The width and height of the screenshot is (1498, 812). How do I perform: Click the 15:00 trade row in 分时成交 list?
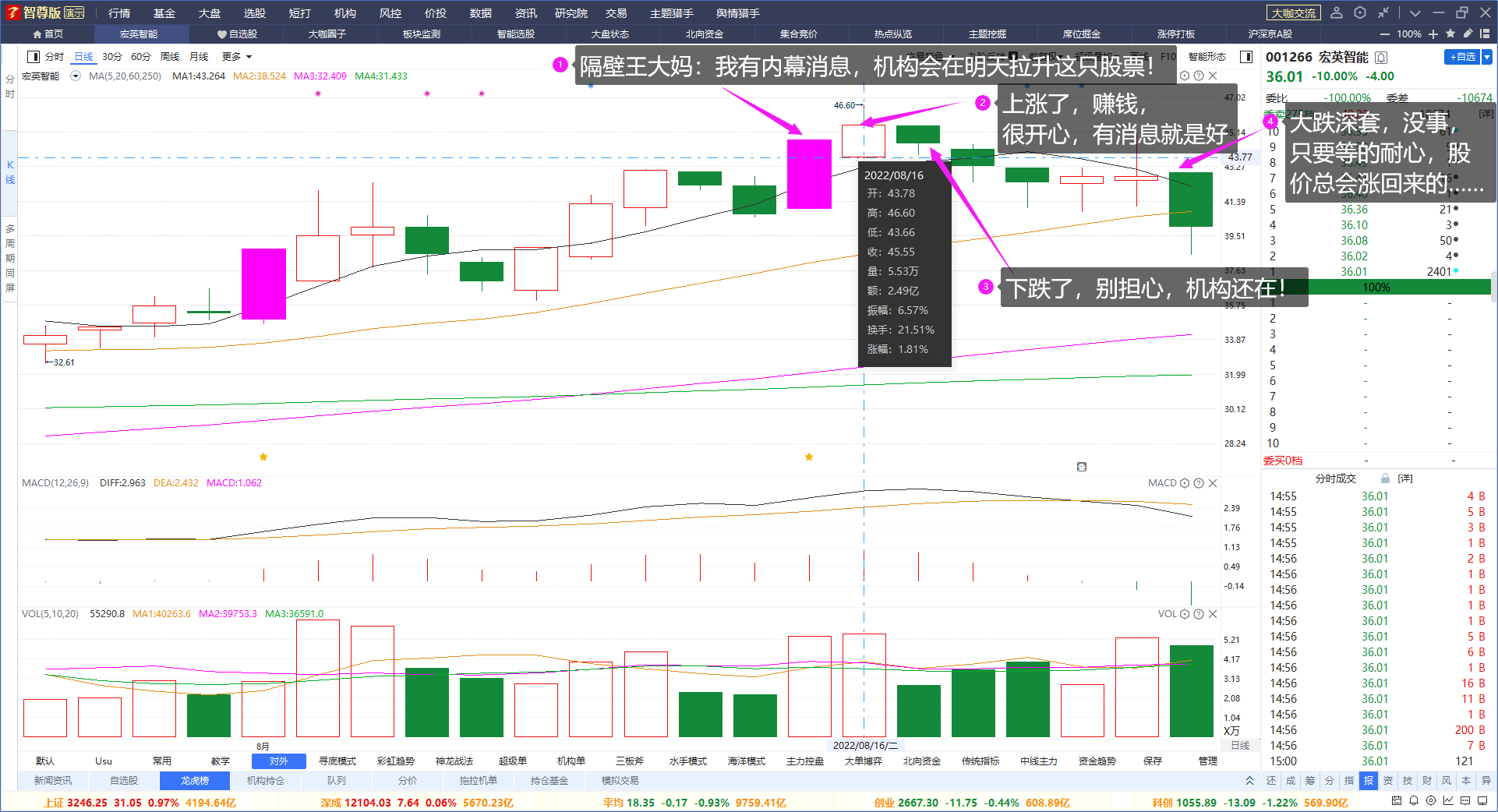pyautogui.click(x=1377, y=761)
